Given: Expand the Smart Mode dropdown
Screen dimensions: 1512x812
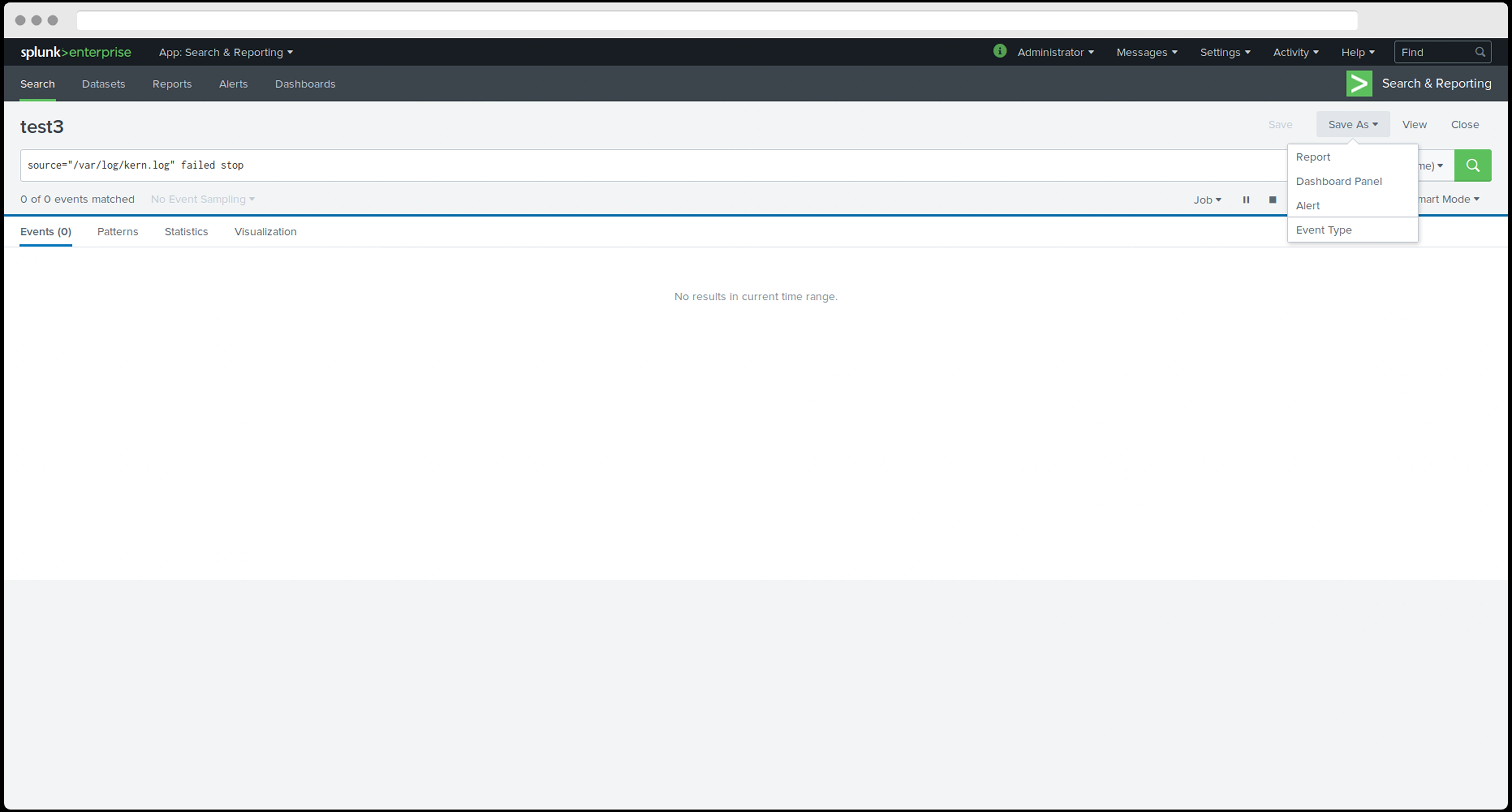Looking at the screenshot, I should pyautogui.click(x=1449, y=200).
